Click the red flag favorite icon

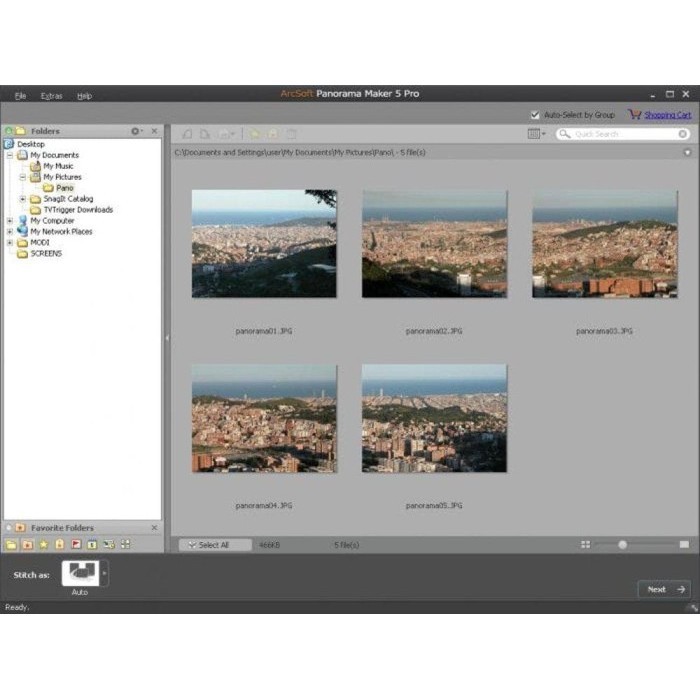click(76, 544)
